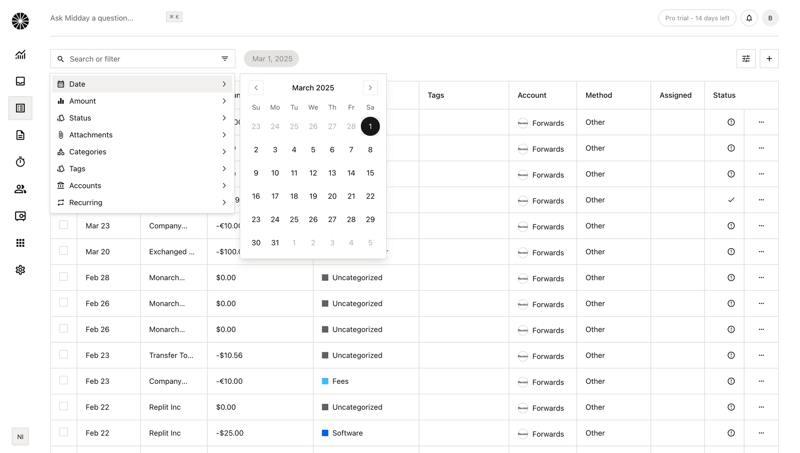This screenshot has width=800, height=453.
Task: Select the Attachments filter menu item
Action: click(x=142, y=135)
